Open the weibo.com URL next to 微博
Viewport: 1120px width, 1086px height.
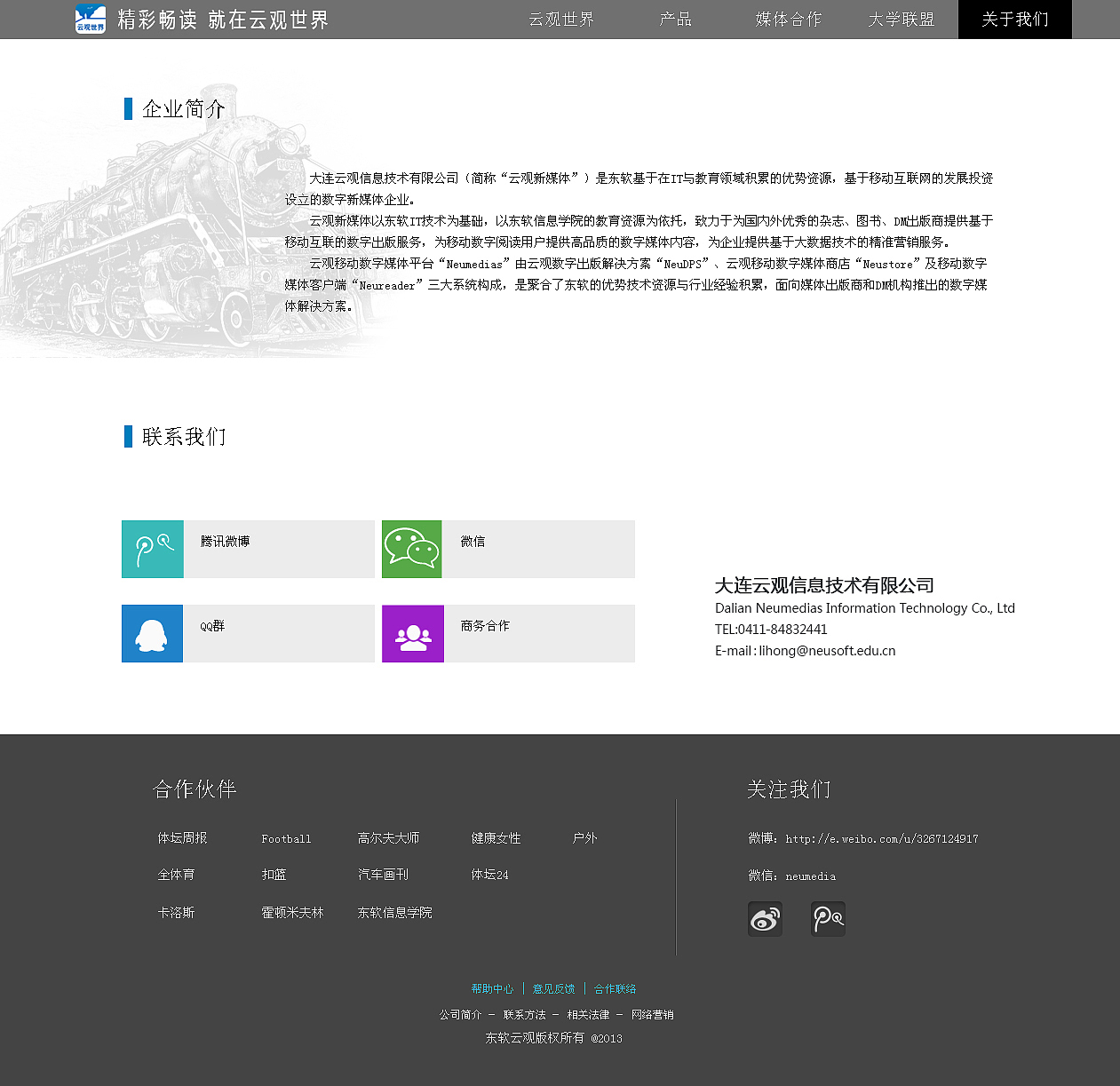pyautogui.click(x=888, y=838)
